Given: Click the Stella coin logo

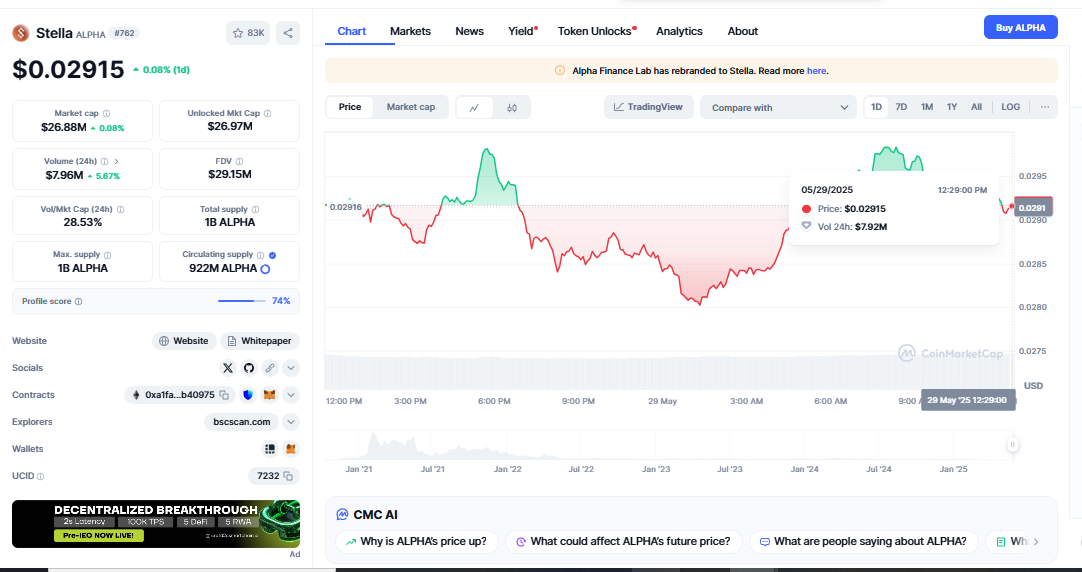Looking at the screenshot, I should tap(21, 32).
